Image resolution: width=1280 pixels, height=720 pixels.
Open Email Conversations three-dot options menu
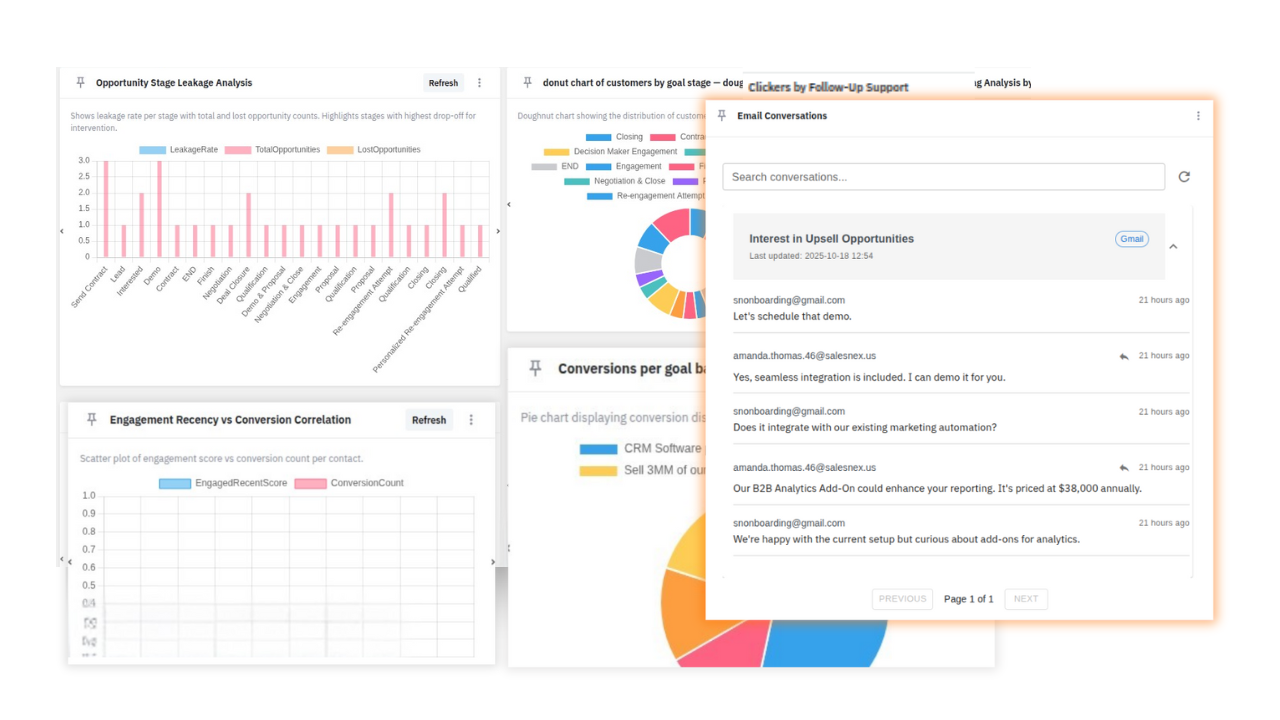(1198, 116)
